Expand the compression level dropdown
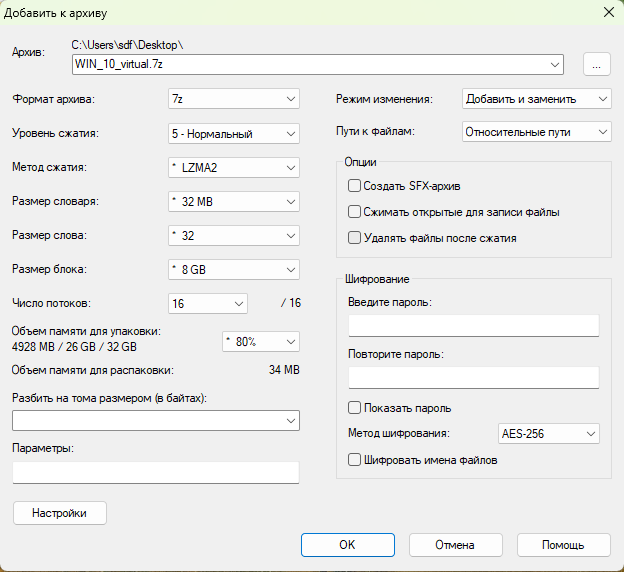624x572 pixels. [235, 133]
